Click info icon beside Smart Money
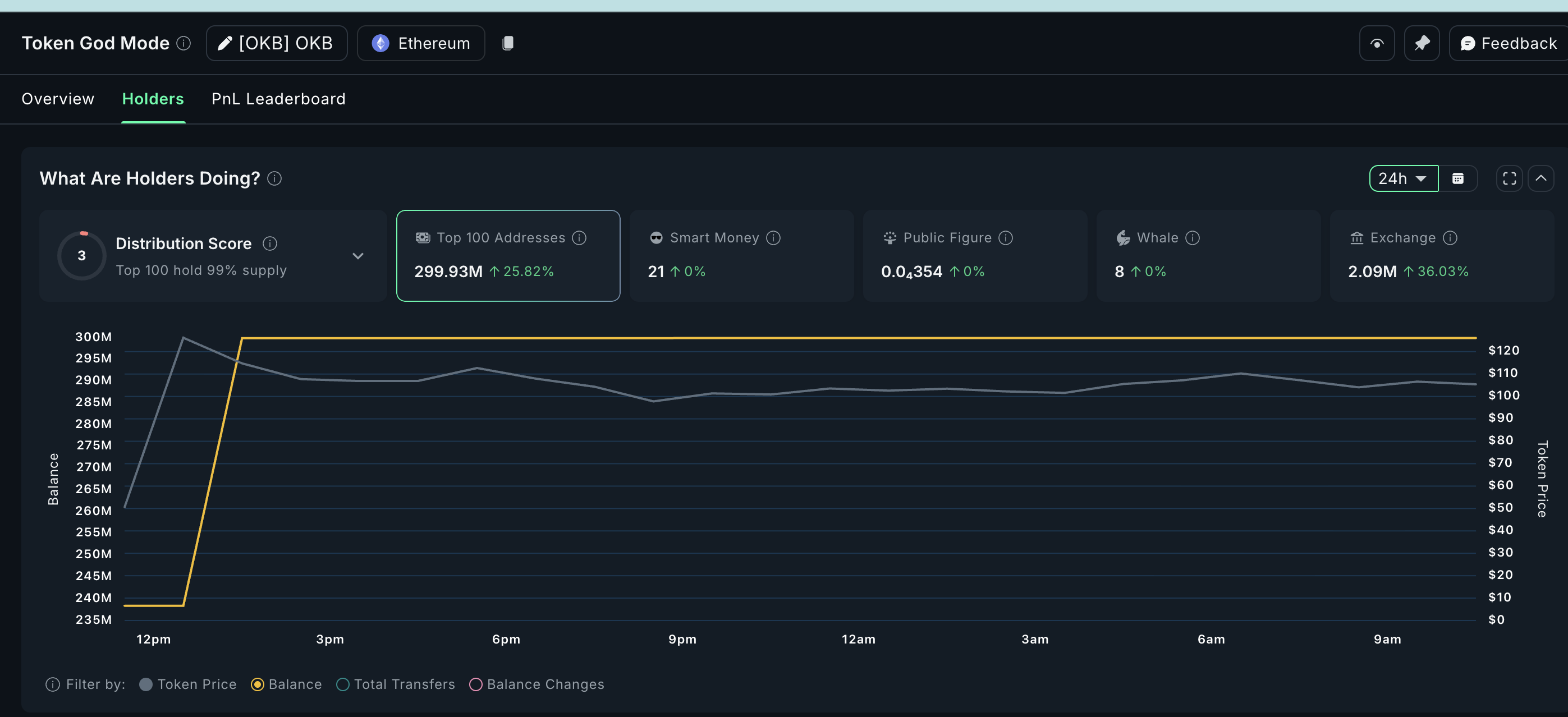Image resolution: width=1568 pixels, height=717 pixels. pos(773,238)
